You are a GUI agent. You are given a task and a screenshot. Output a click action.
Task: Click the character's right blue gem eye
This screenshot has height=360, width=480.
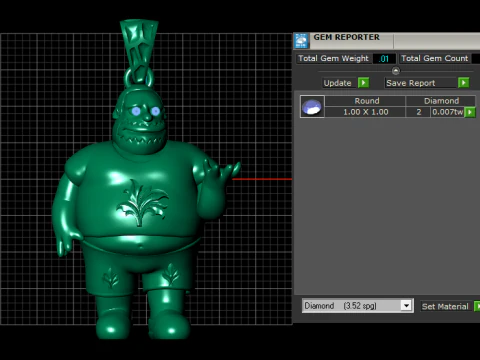[155, 111]
